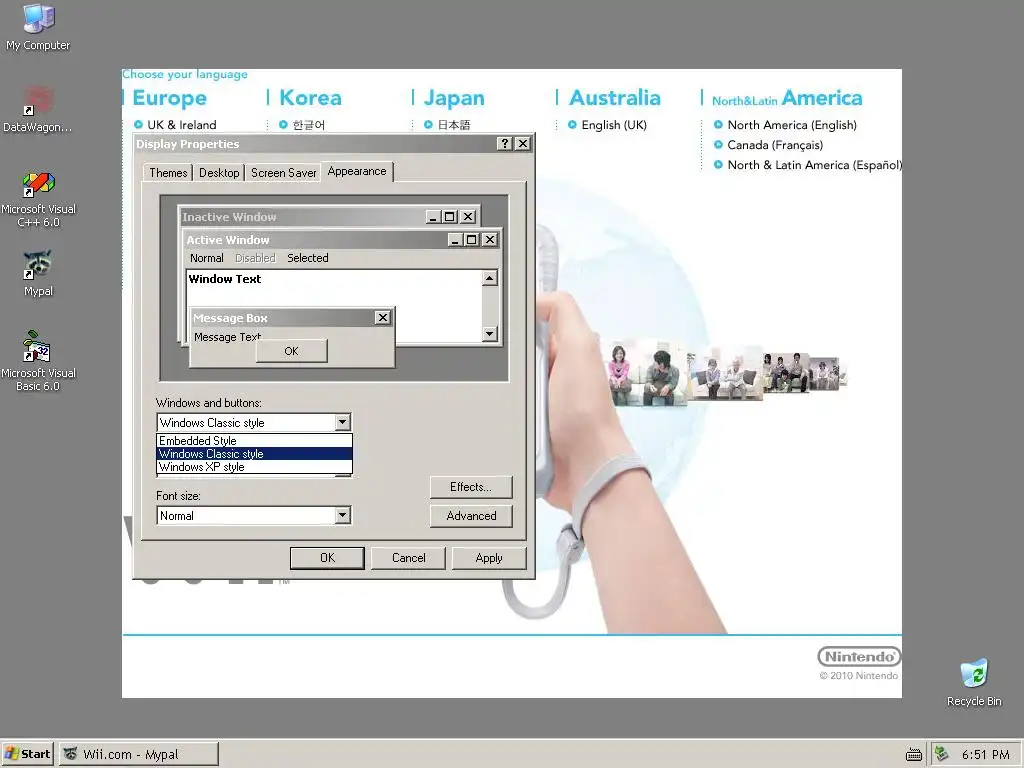Viewport: 1024px width, 768px height.
Task: Collapse Windows and buttons dropdown arrow
Action: [343, 423]
